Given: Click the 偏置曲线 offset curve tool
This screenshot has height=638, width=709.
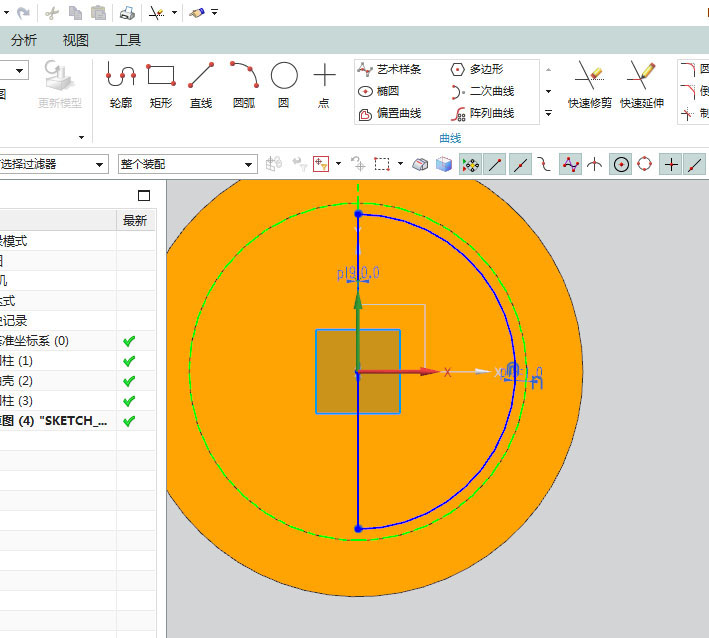Looking at the screenshot, I should point(389,113).
